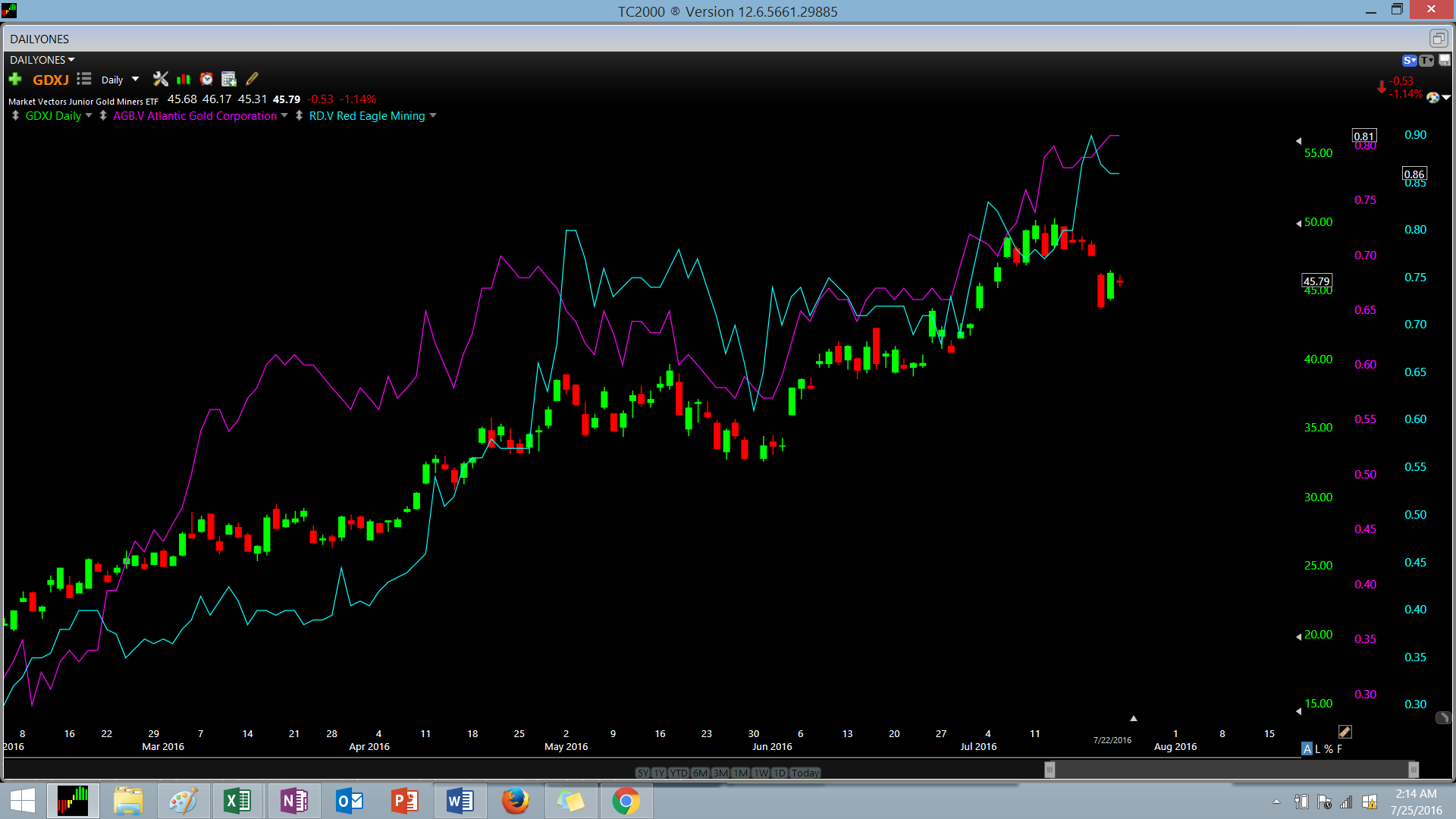Click the ruler measure icon
Viewport: 1456px width, 819px height.
click(1345, 732)
